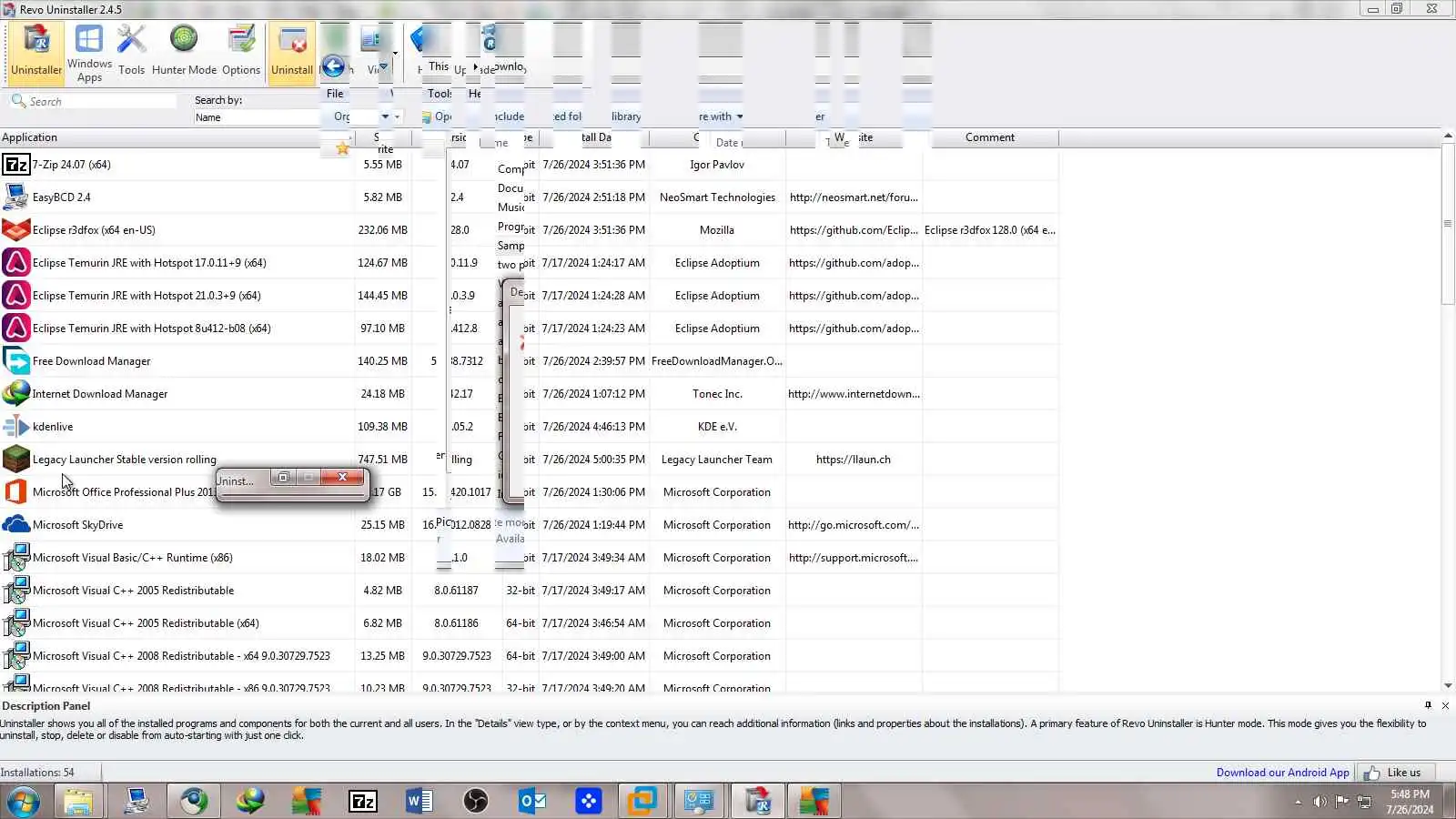Click the Tonec Inc. company cell
Image resolution: width=1456 pixels, height=819 pixels.
pyautogui.click(x=717, y=394)
